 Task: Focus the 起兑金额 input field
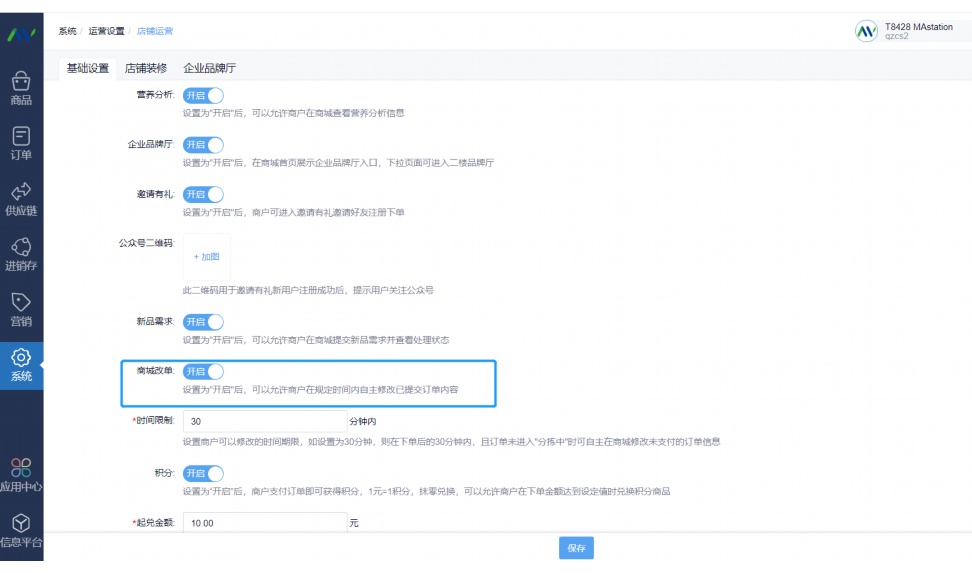tap(265, 523)
